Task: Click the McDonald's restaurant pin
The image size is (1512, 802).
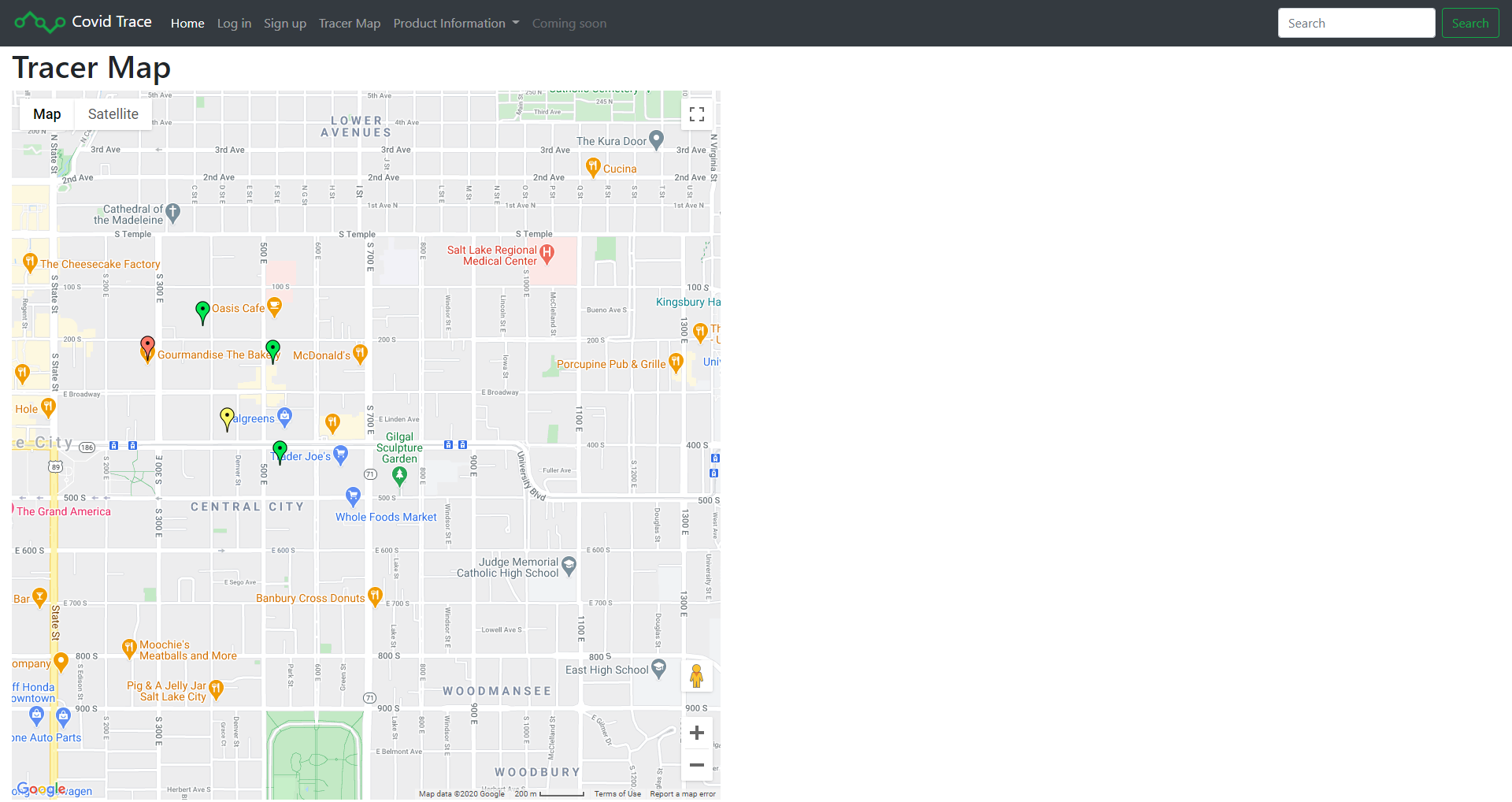Action: [x=360, y=354]
